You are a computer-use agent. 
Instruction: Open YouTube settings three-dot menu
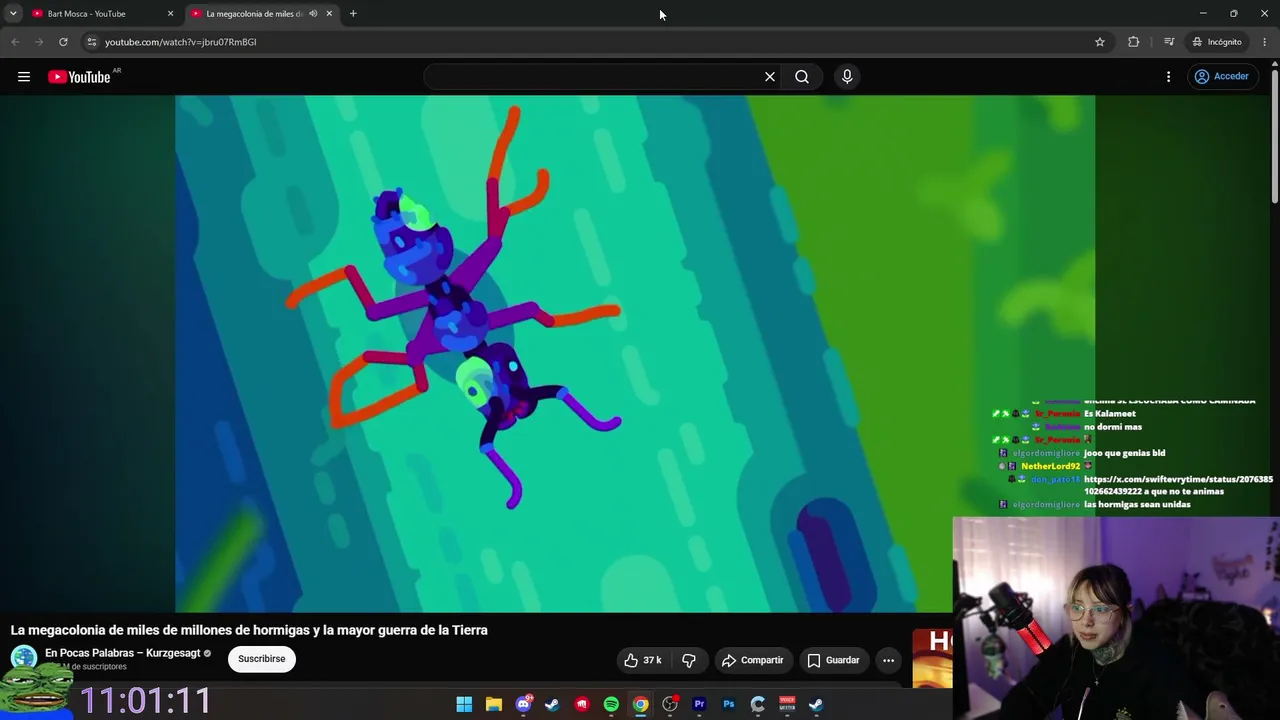[1168, 77]
